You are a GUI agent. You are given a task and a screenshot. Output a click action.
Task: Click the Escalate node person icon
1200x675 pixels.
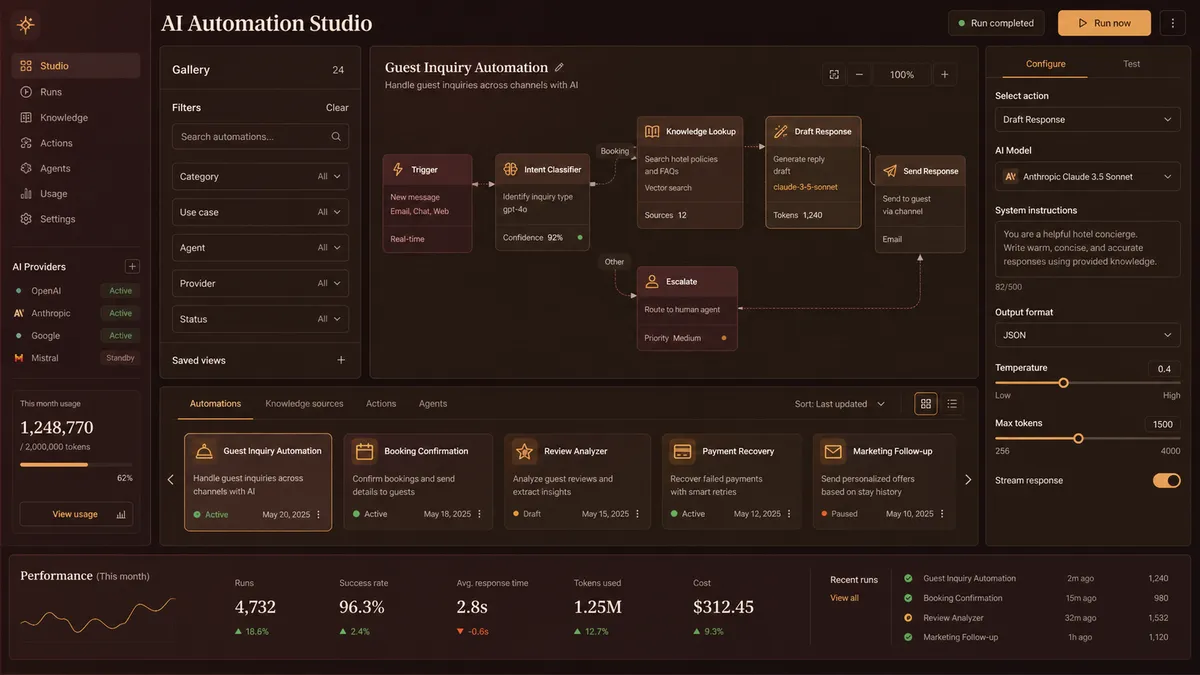click(652, 281)
